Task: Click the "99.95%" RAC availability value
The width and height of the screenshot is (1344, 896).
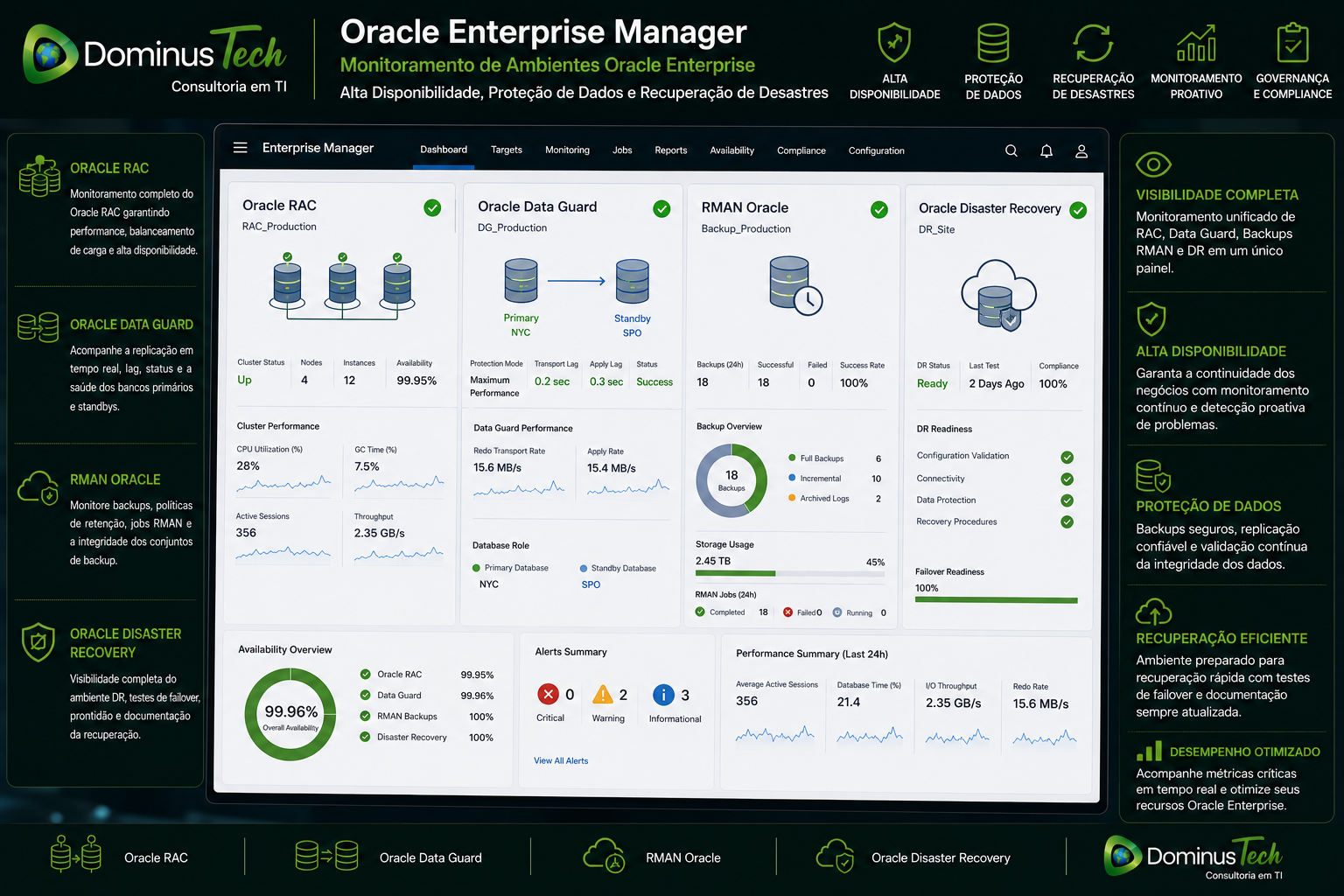Action: (x=416, y=381)
